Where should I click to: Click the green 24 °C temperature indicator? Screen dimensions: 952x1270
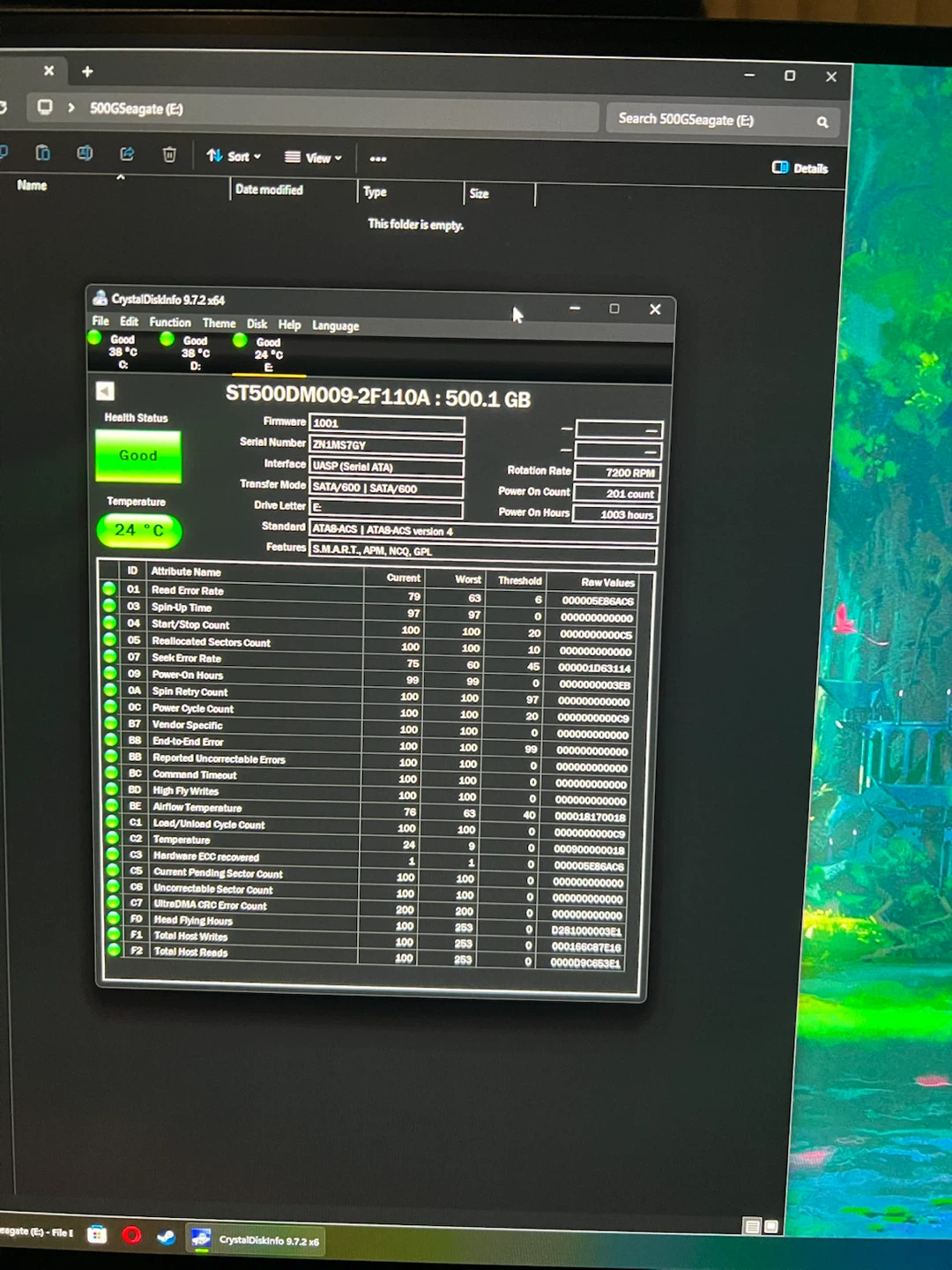coord(139,531)
